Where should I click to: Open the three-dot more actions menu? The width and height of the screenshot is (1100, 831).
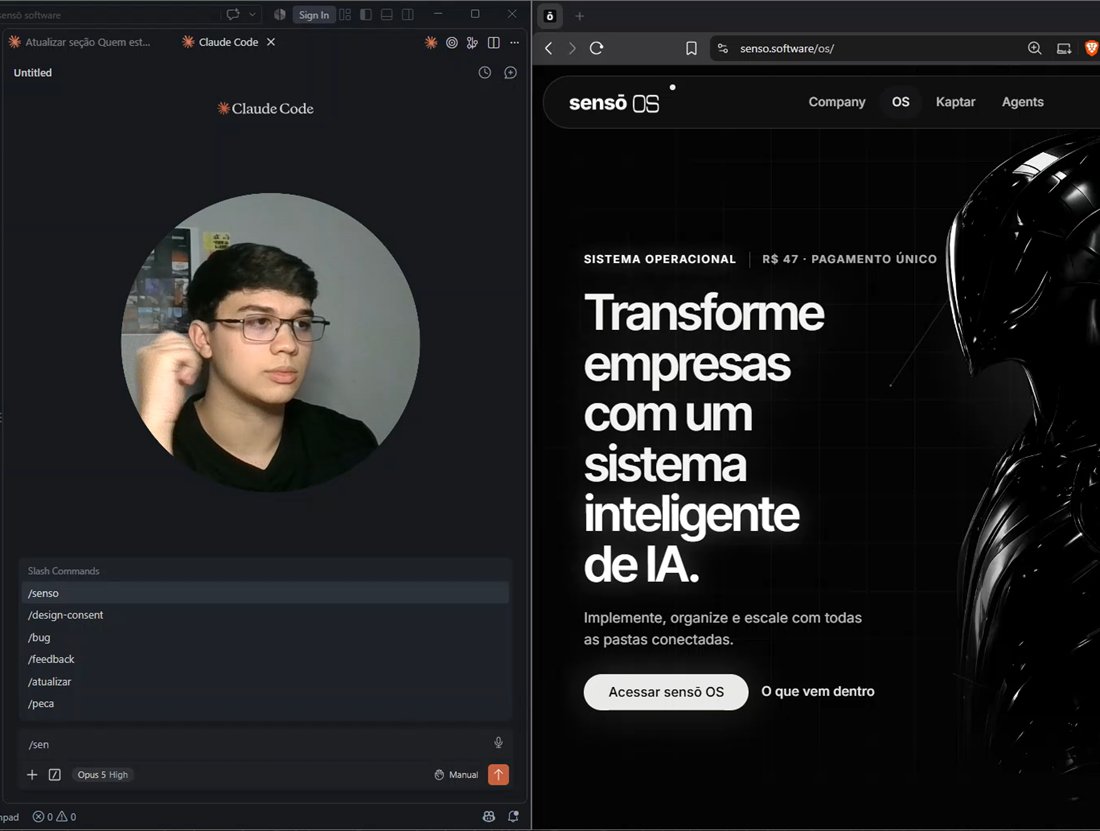[515, 43]
